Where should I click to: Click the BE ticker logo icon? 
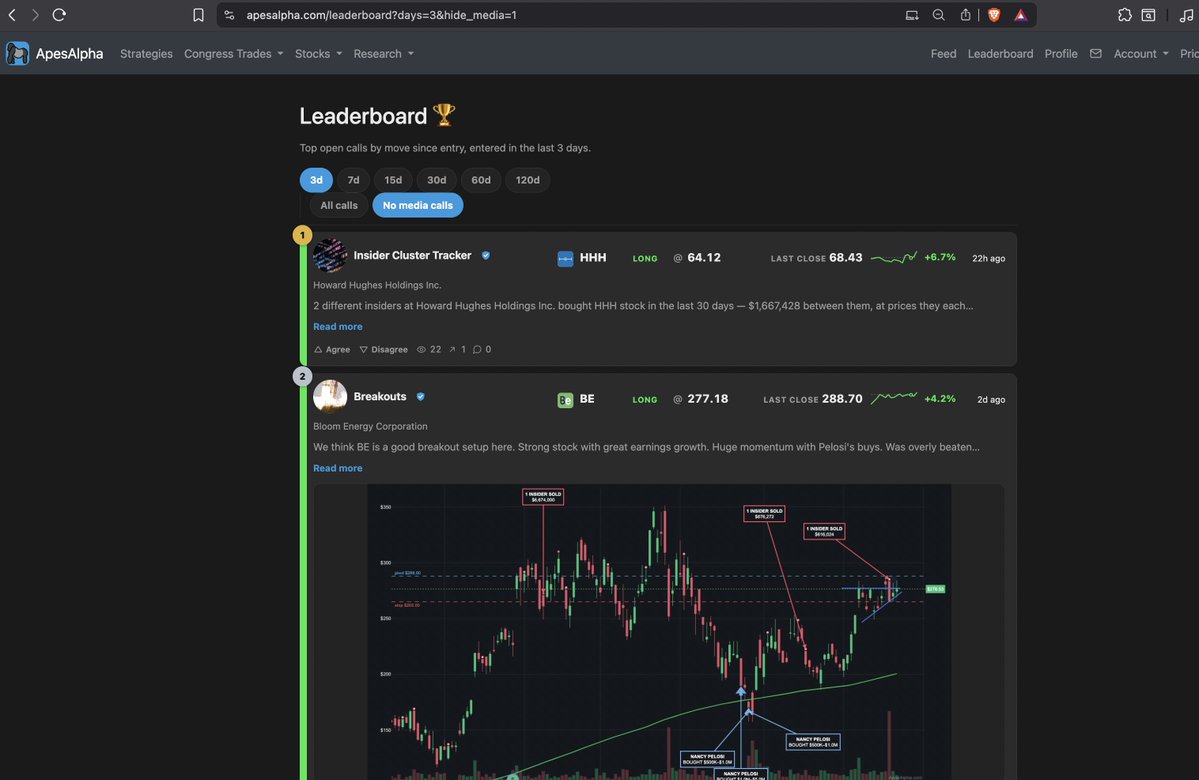click(565, 400)
